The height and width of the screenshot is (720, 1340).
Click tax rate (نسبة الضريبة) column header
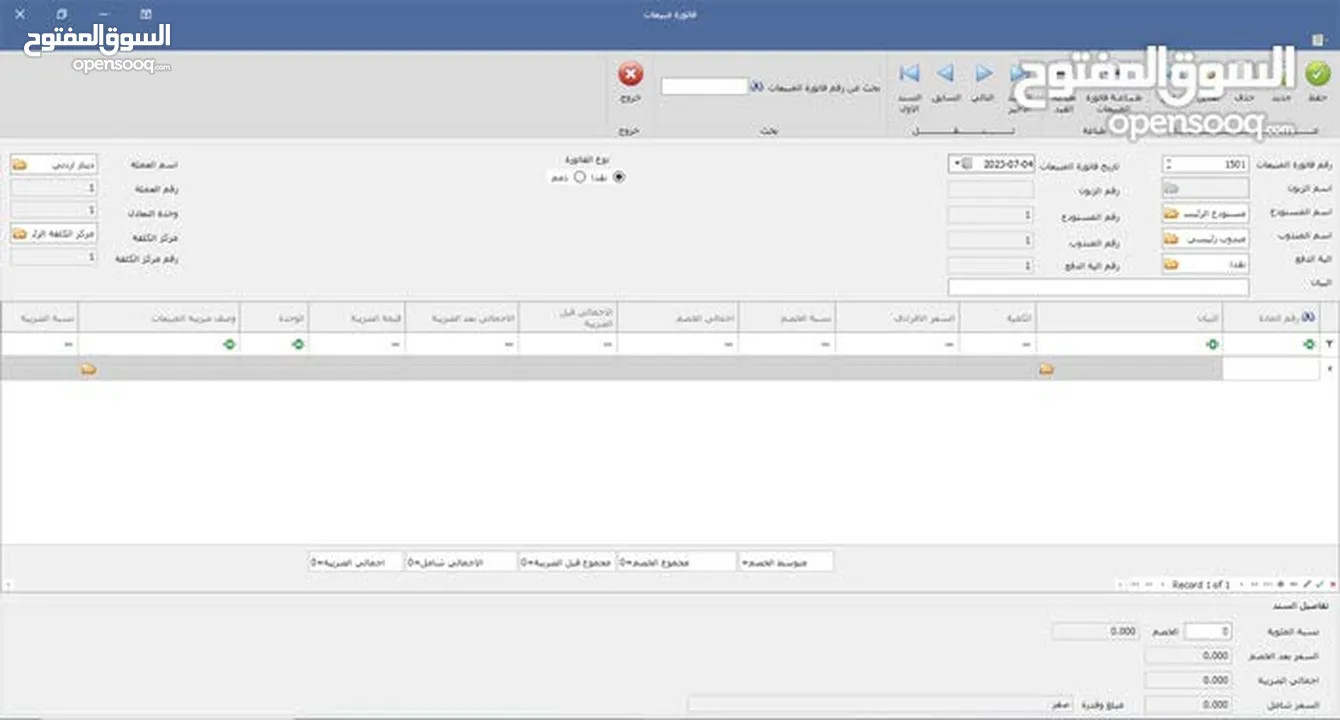pos(39,317)
